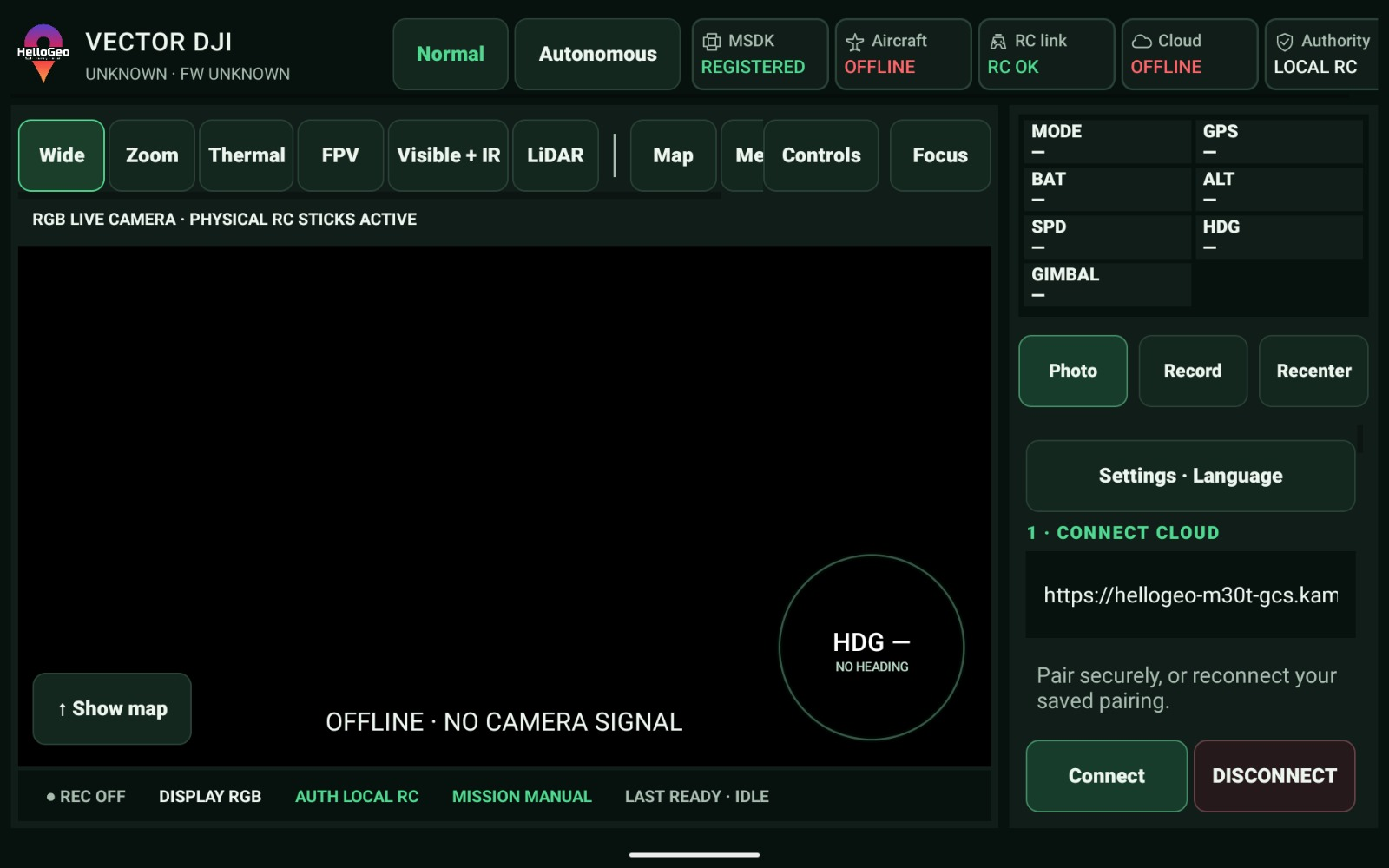Click OFFLINE · NO CAMERA SIGNAL message
The height and width of the screenshot is (868, 1389).
click(x=504, y=722)
